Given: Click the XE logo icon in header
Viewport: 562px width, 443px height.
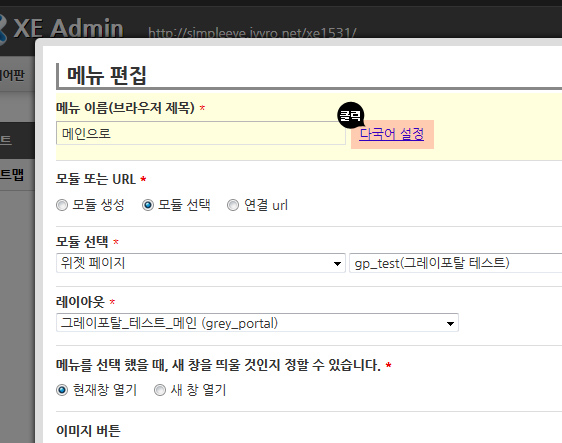Looking at the screenshot, I should (3, 29).
